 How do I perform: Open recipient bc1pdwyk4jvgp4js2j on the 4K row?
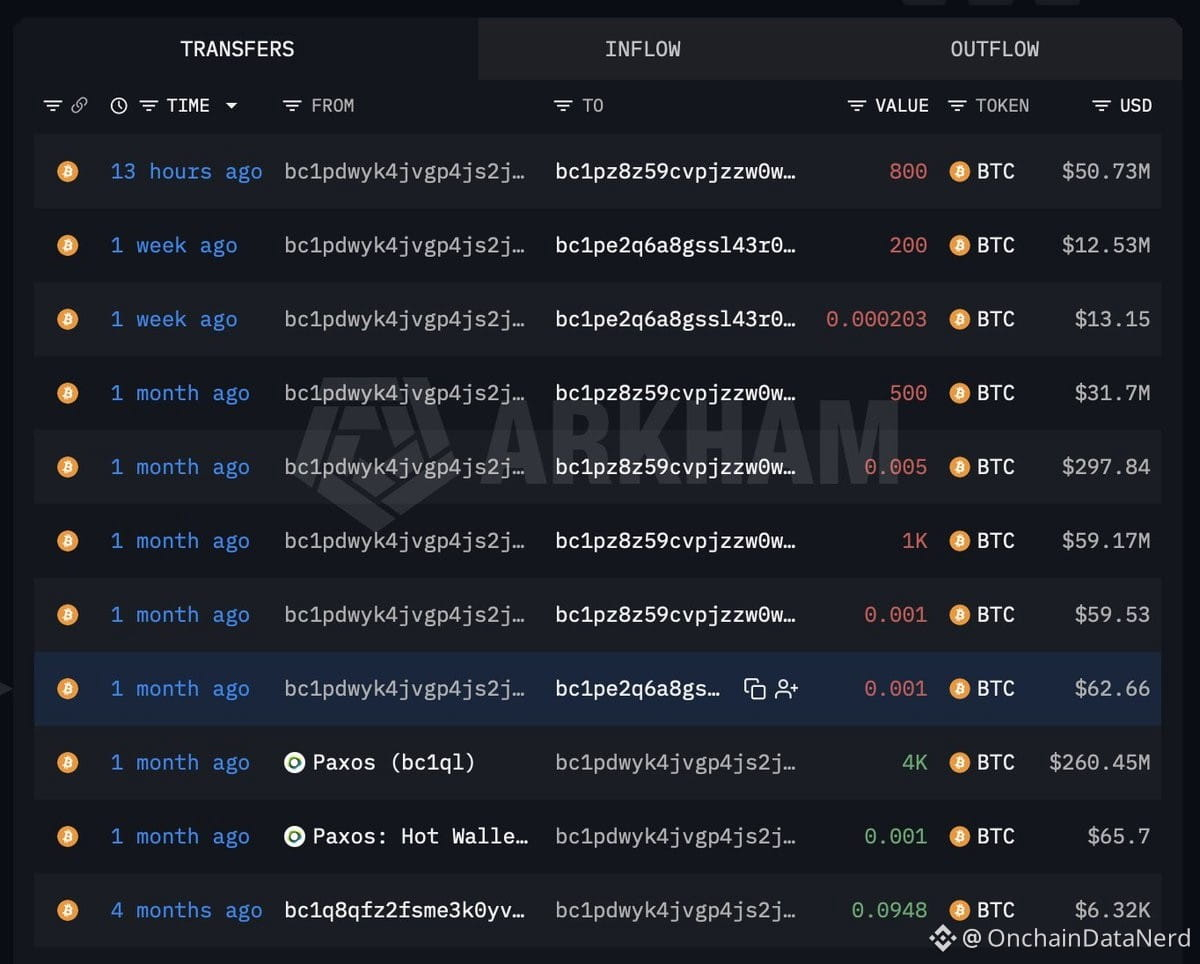pos(675,763)
